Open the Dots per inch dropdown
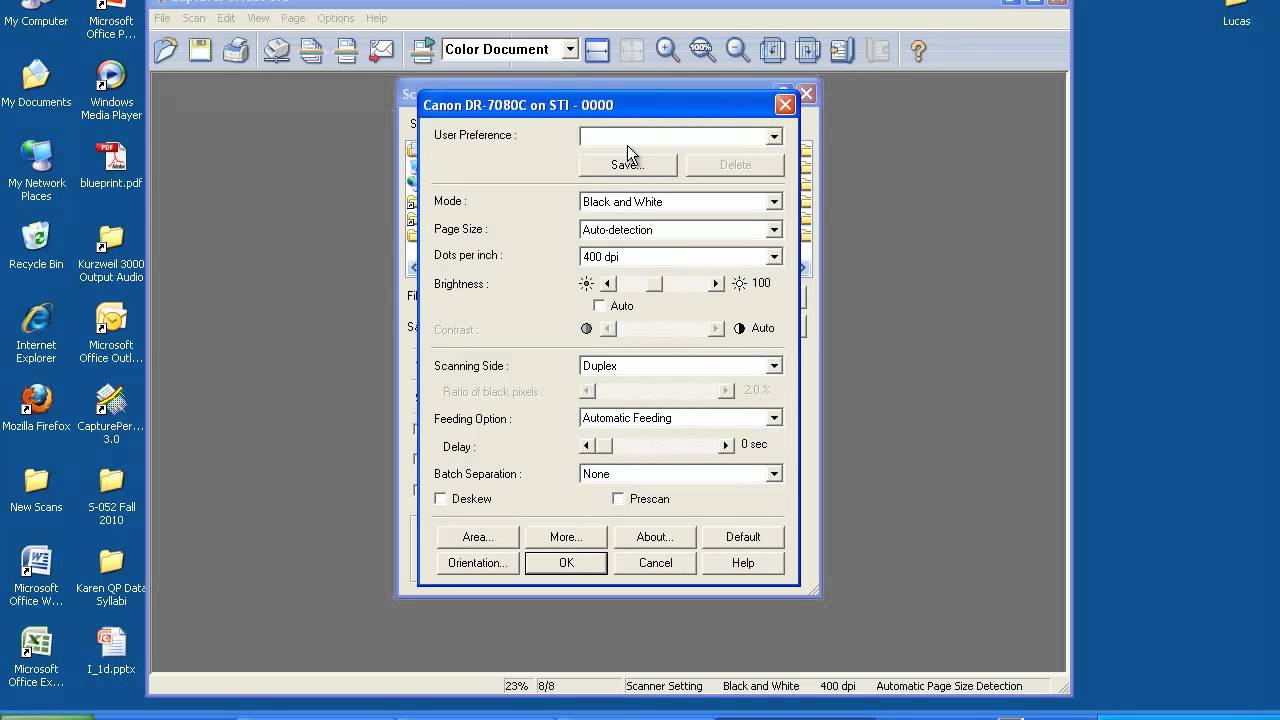Image resolution: width=1280 pixels, height=720 pixels. 774,257
